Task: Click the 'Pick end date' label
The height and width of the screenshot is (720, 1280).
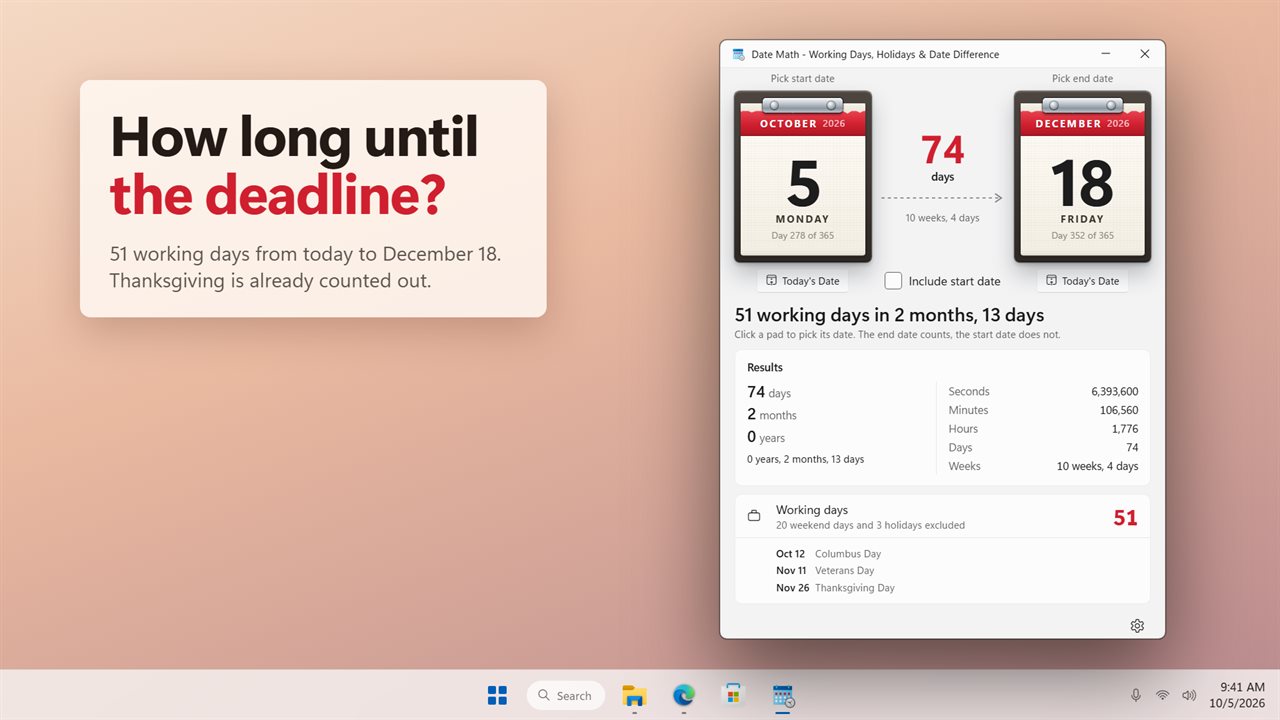Action: (1082, 79)
